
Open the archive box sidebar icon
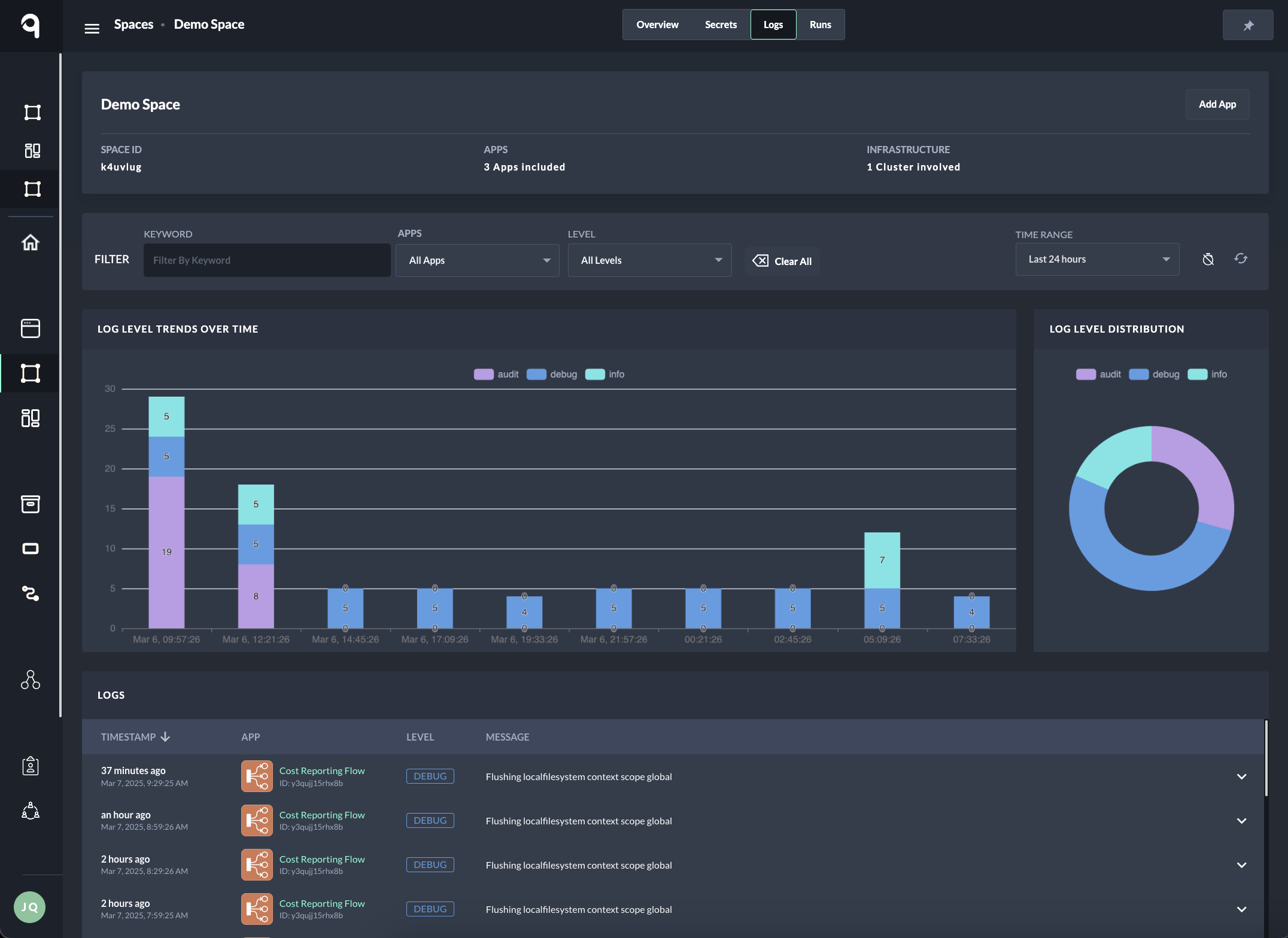[x=31, y=504]
